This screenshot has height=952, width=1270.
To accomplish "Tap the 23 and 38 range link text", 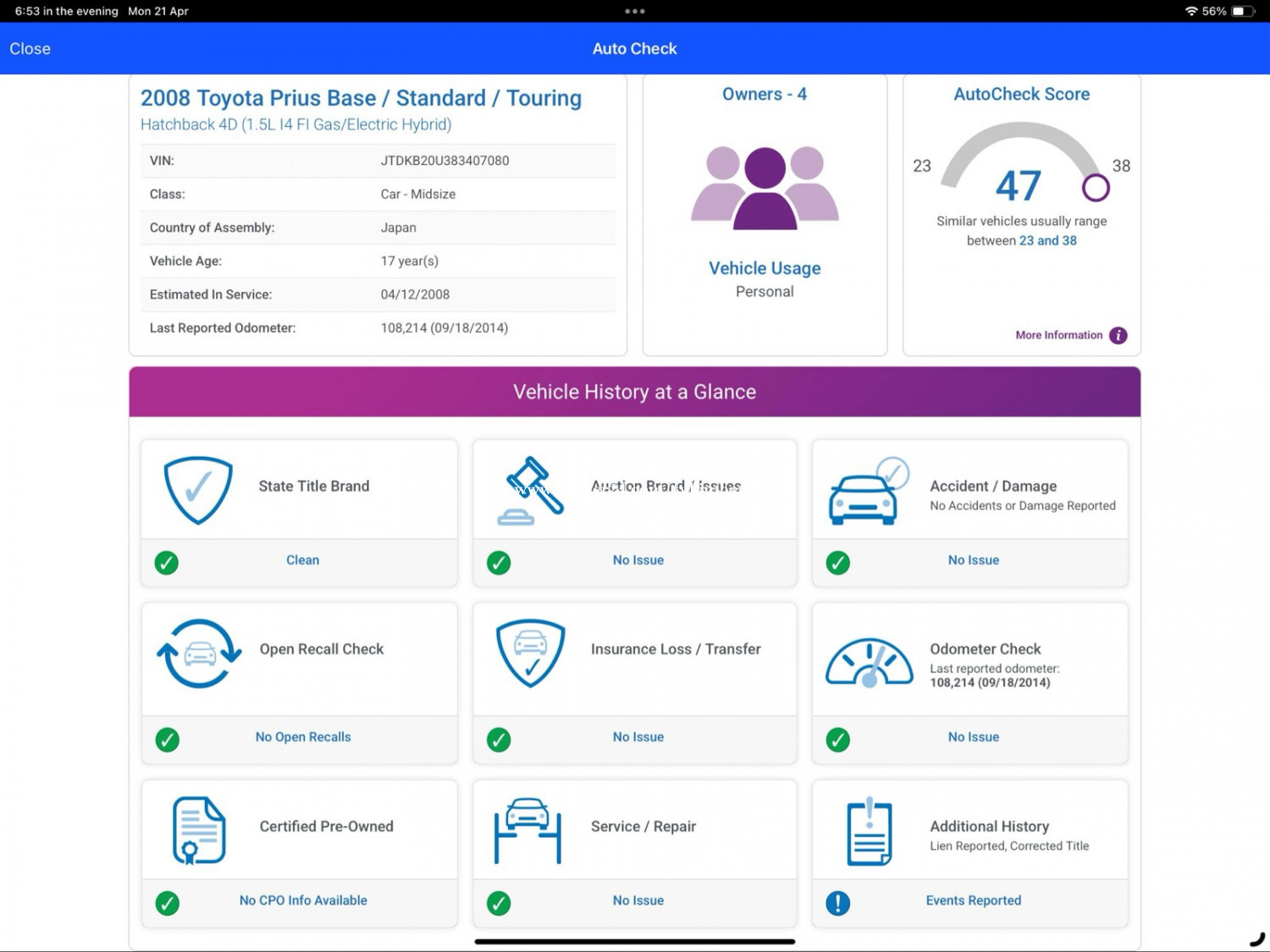I will (1048, 240).
